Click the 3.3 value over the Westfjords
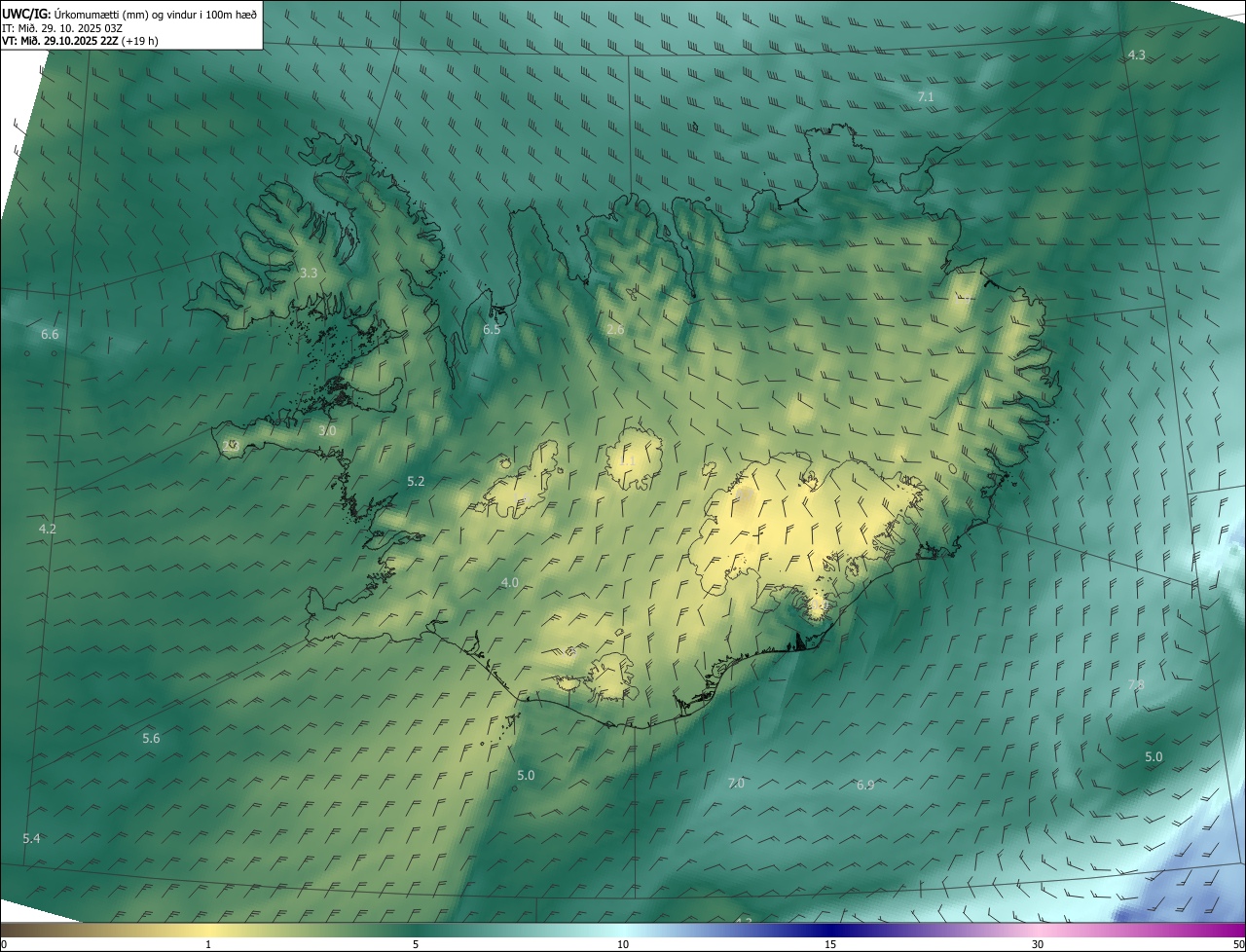 309,274
